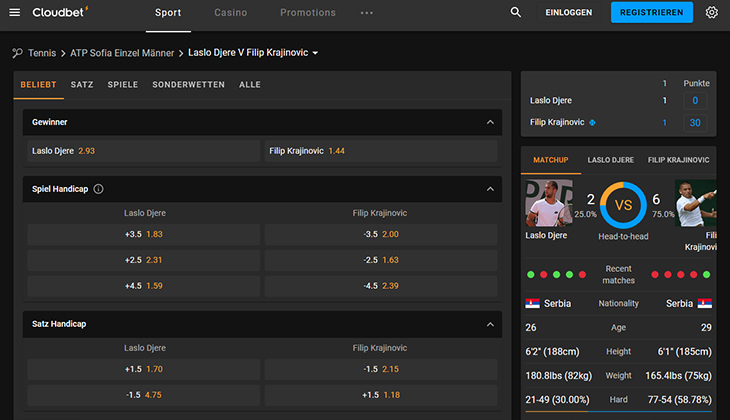Collapse the Spiel Handicap section
The width and height of the screenshot is (730, 420).
point(490,189)
